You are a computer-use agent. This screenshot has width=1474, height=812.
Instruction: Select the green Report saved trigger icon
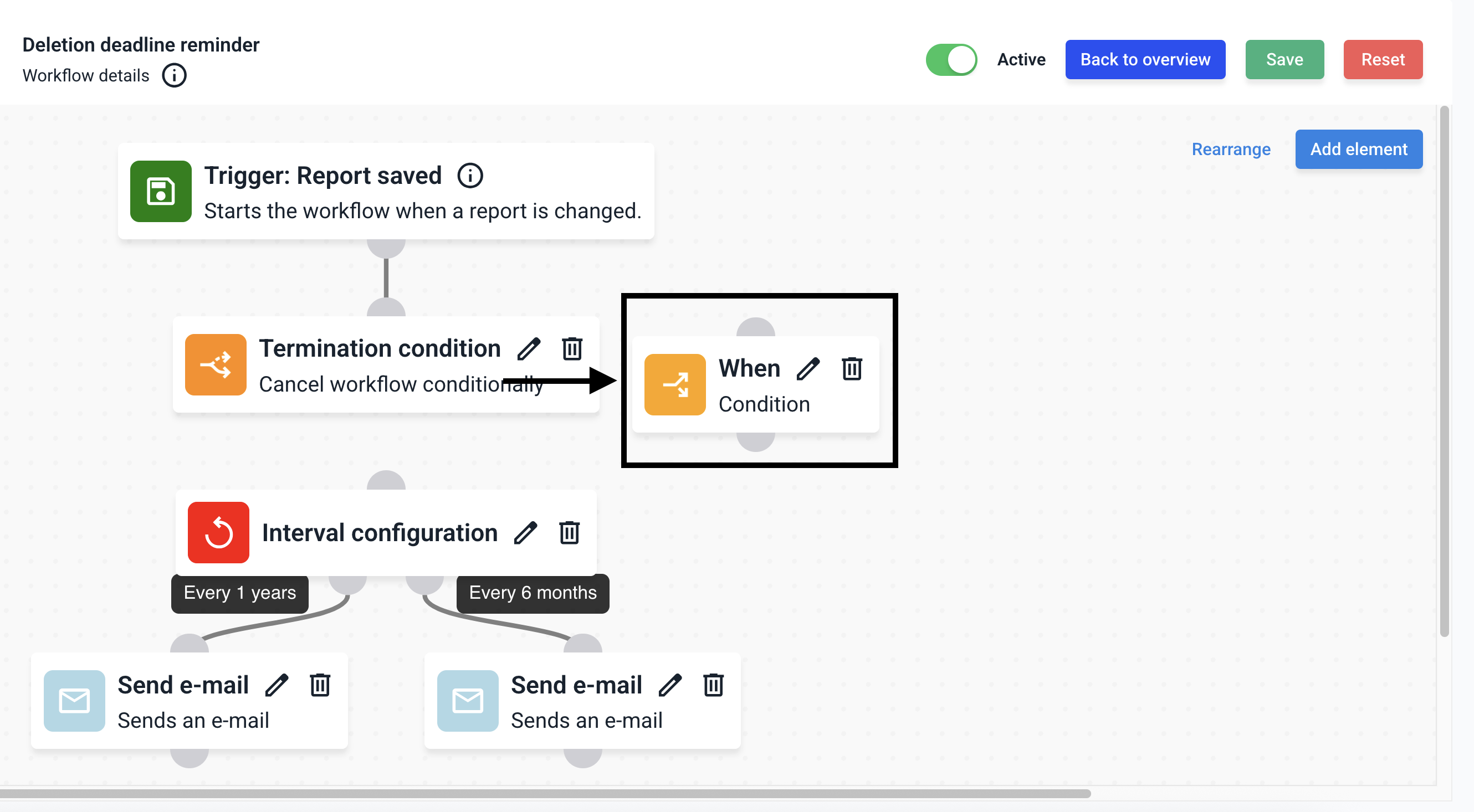(161, 192)
